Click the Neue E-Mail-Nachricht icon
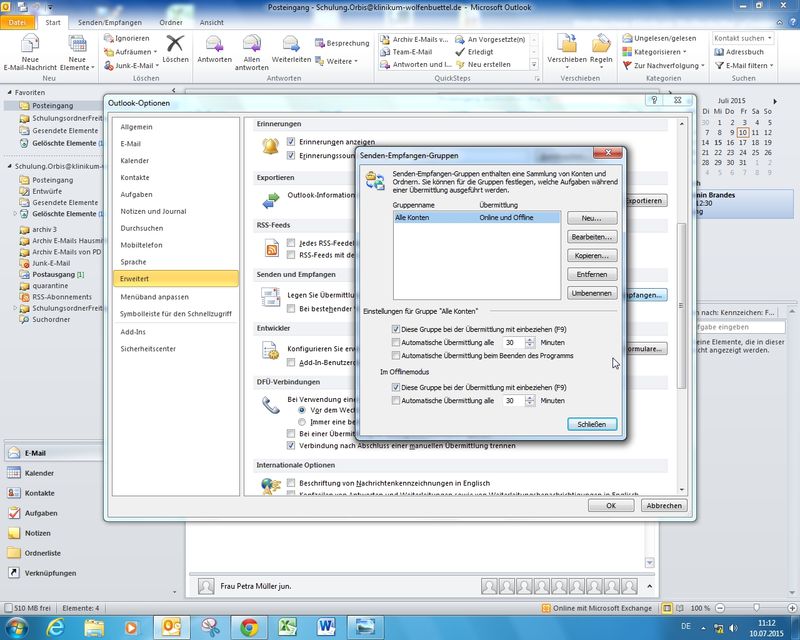The image size is (800, 640). click(28, 46)
